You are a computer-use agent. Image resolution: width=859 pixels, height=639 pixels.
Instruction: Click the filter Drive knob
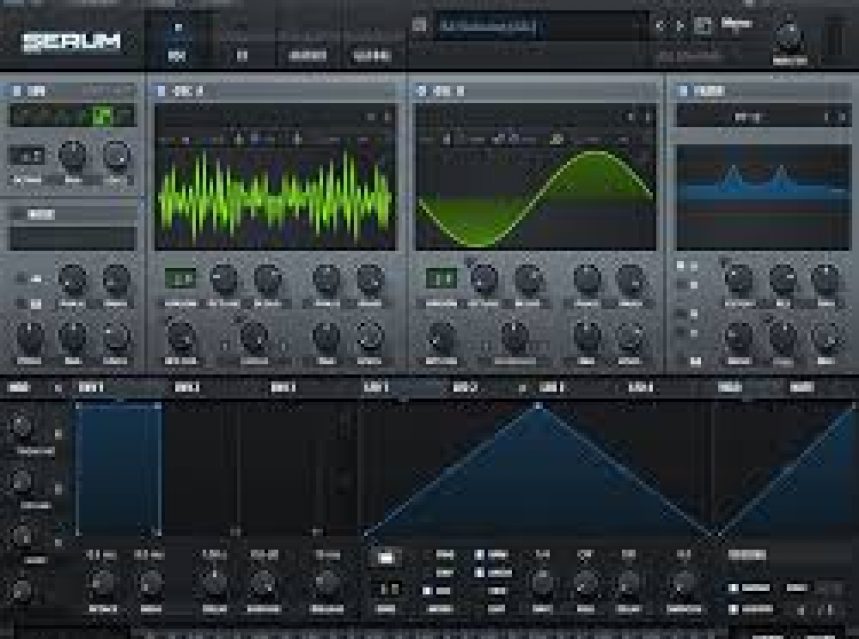pyautogui.click(x=739, y=336)
